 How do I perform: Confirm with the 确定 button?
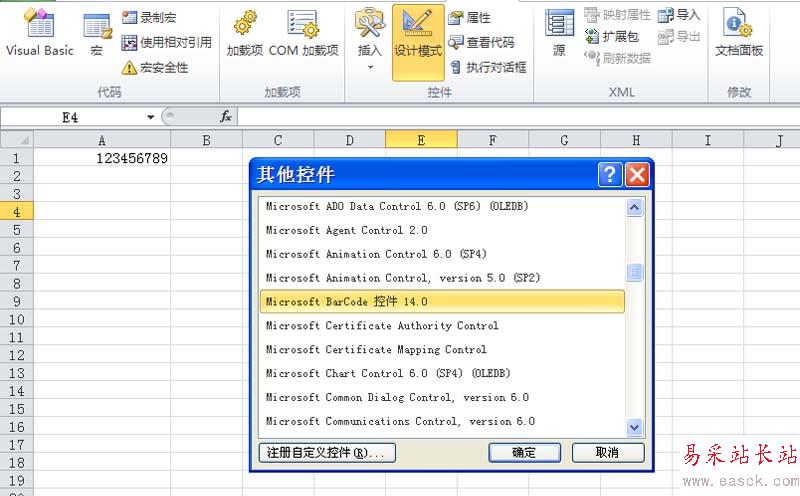tap(524, 453)
